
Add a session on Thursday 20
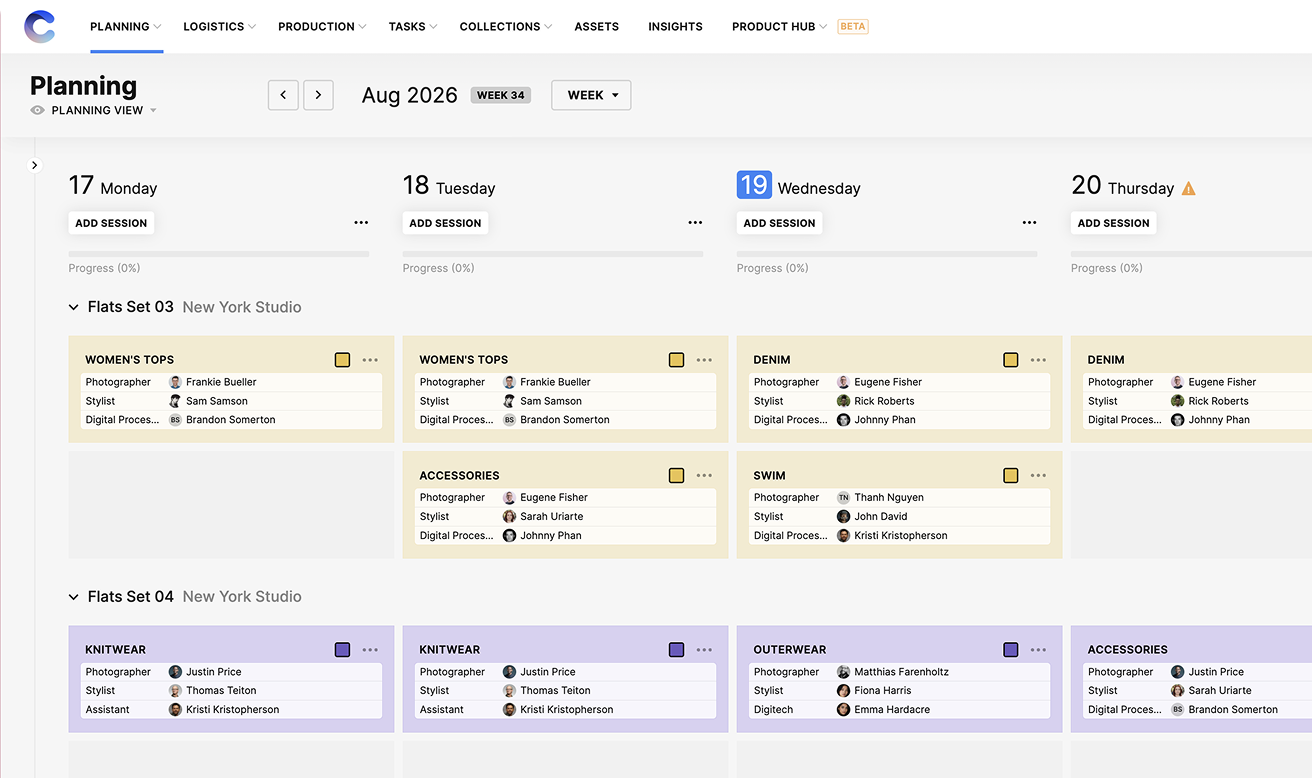1113,223
